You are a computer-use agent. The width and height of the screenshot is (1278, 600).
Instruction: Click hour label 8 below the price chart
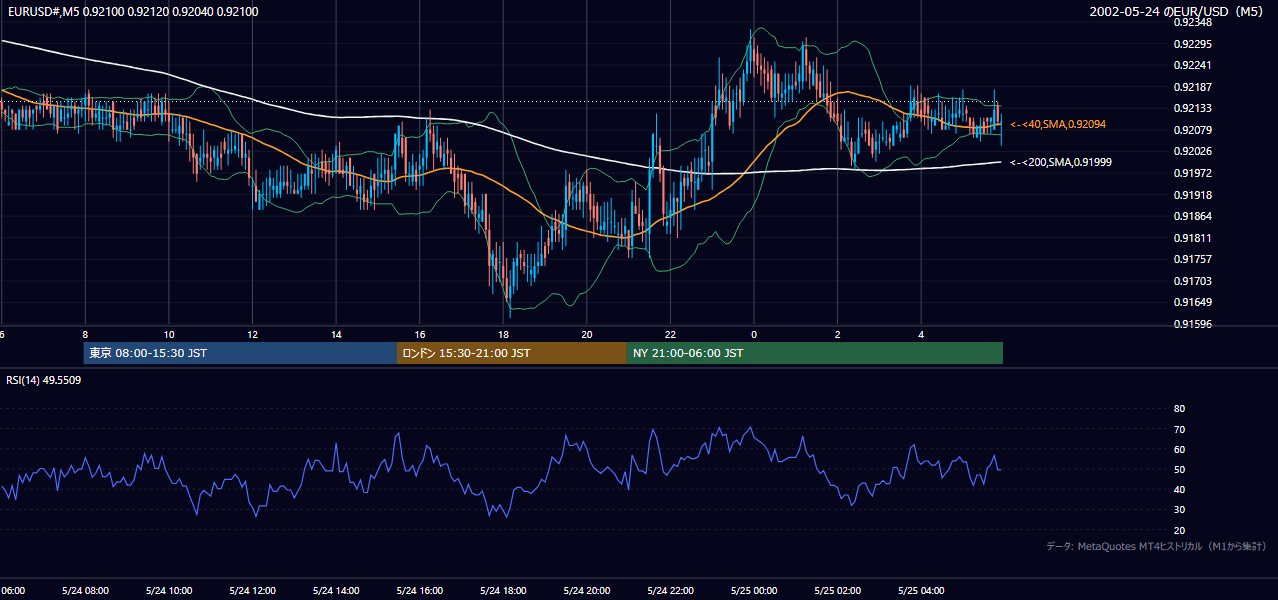85,334
